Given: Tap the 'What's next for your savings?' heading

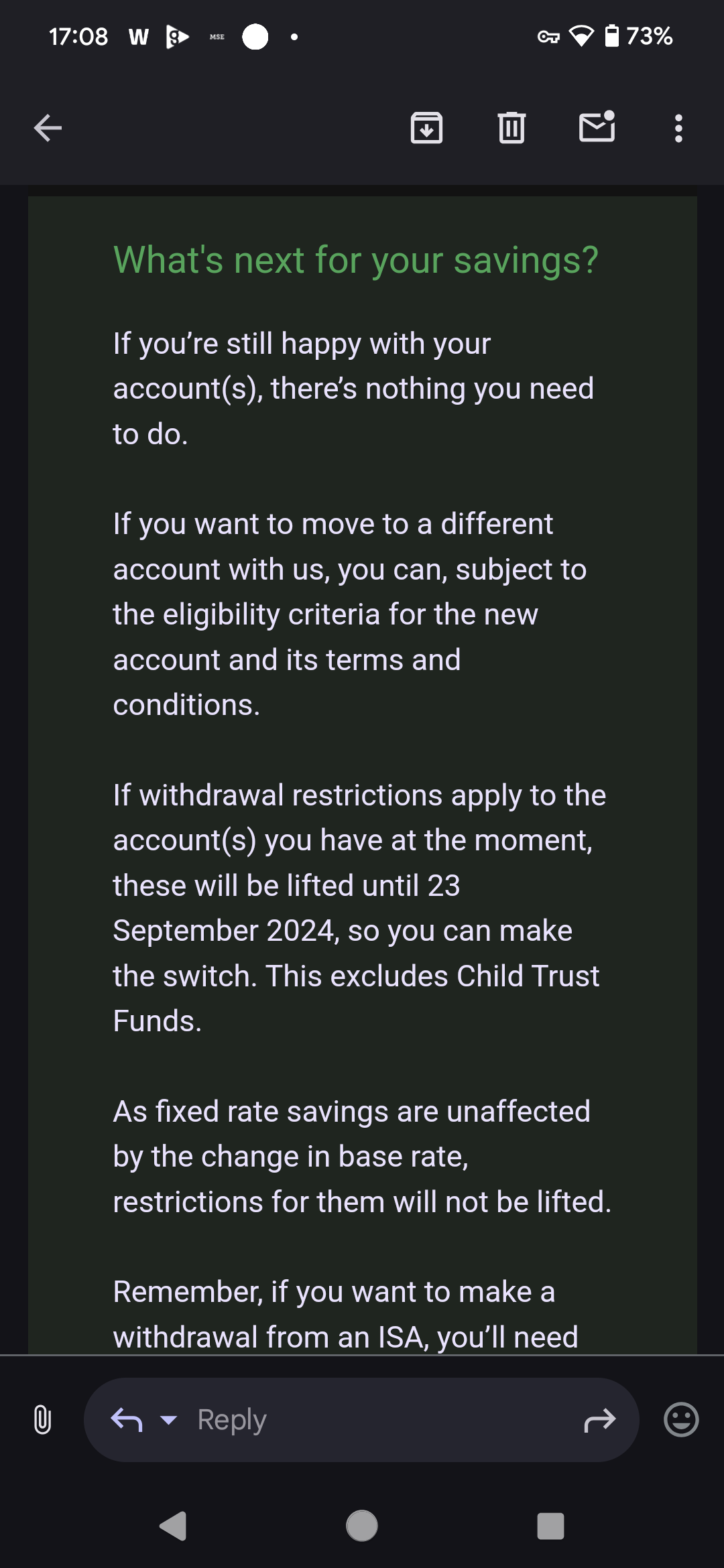Looking at the screenshot, I should click(356, 260).
